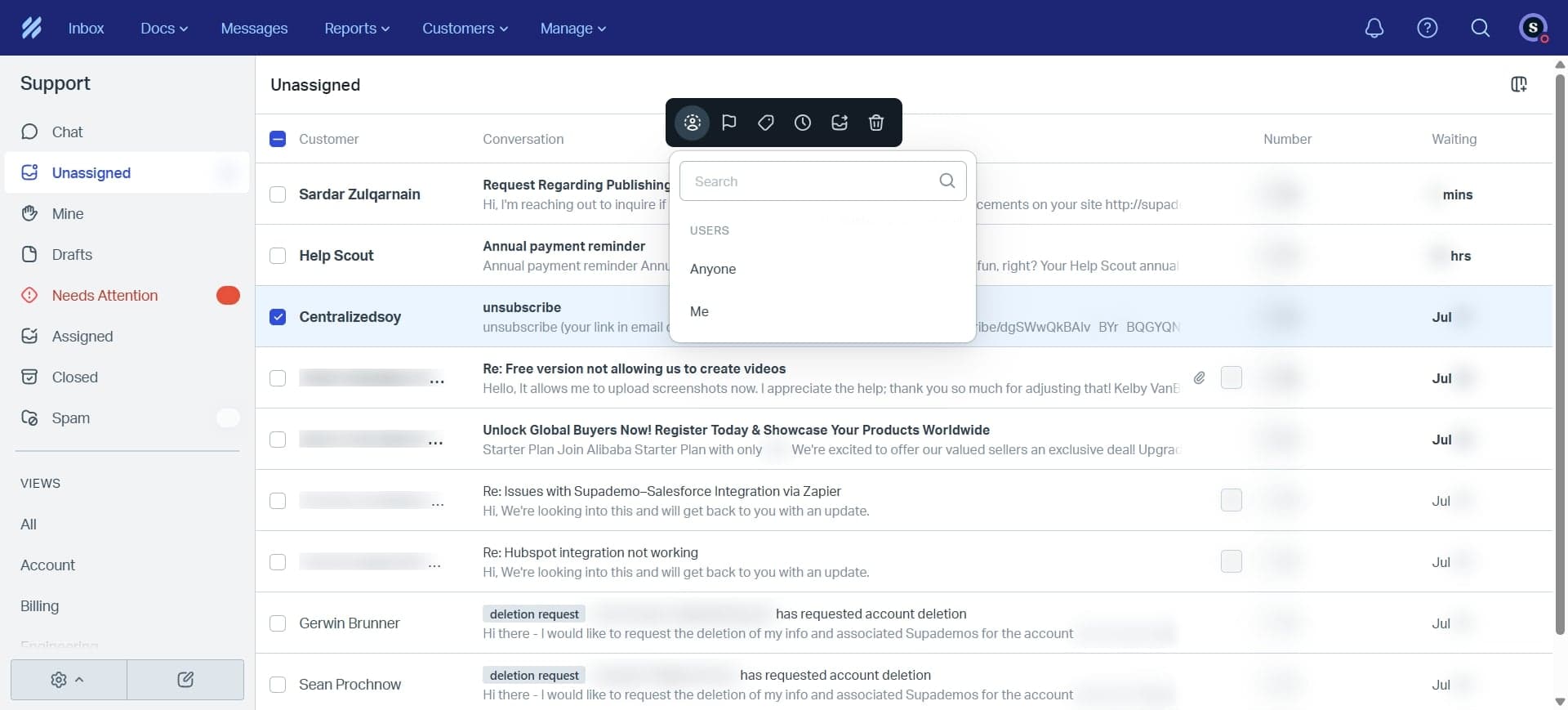Click the assign user icon in bulk toolbar
Viewport: 1568px width, 710px height.
click(x=693, y=123)
